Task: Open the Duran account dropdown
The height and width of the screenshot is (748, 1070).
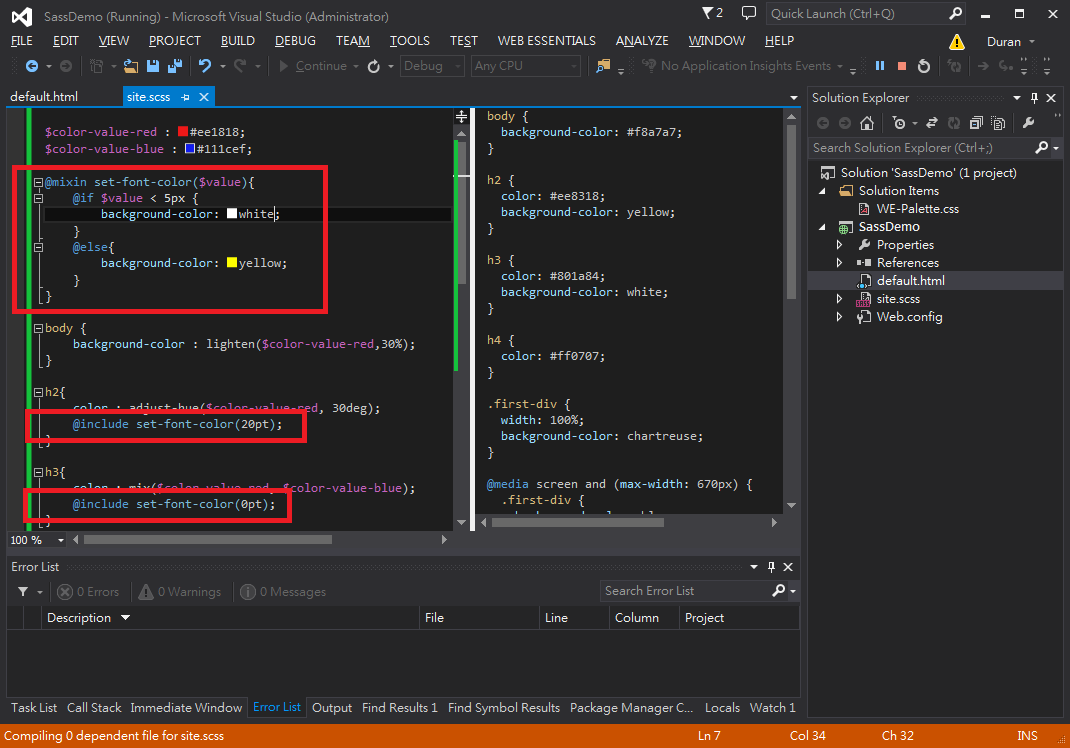Action: coord(1010,42)
